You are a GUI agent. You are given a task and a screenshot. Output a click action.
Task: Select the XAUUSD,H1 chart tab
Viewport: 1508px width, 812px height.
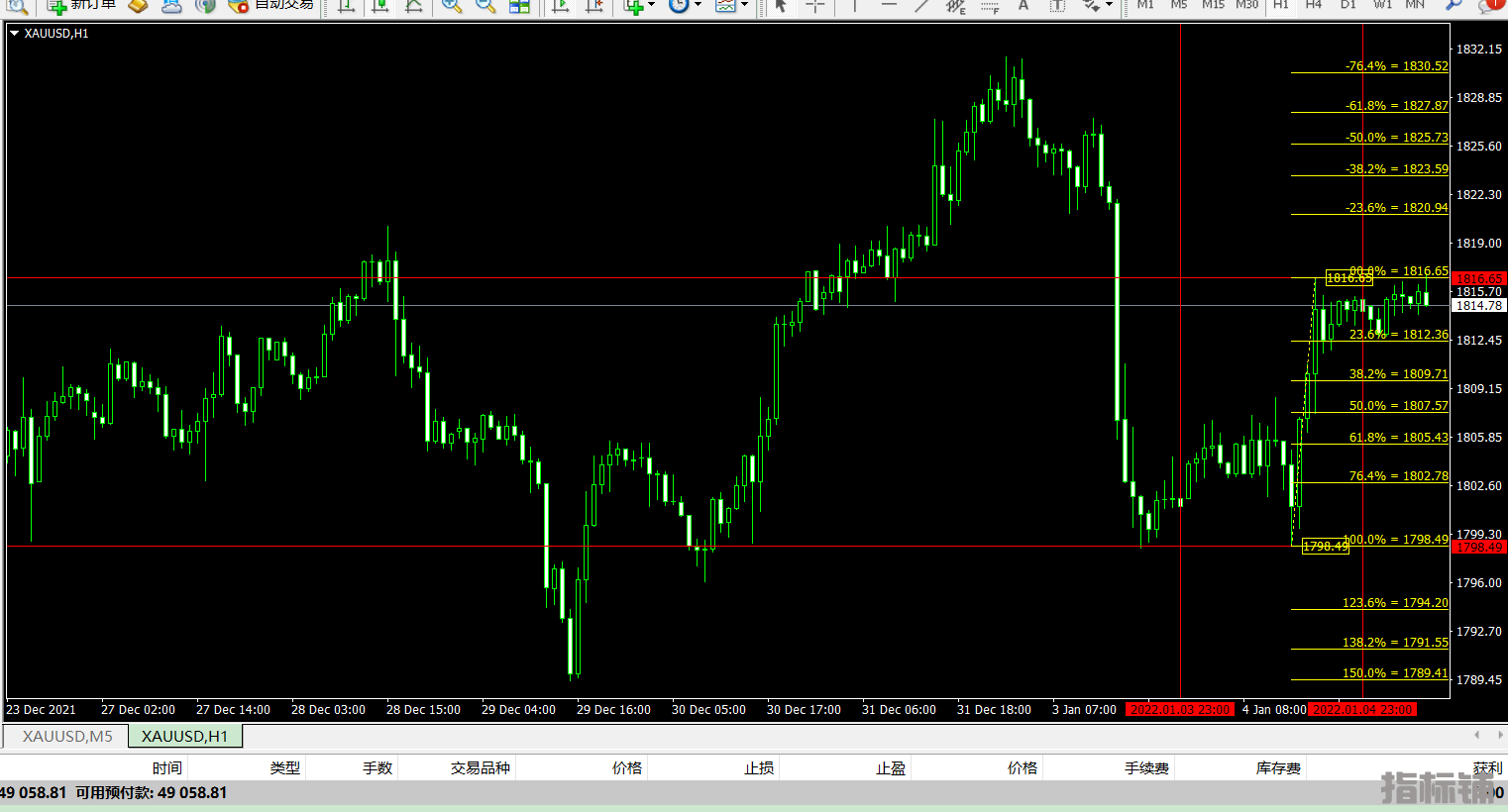coord(184,737)
